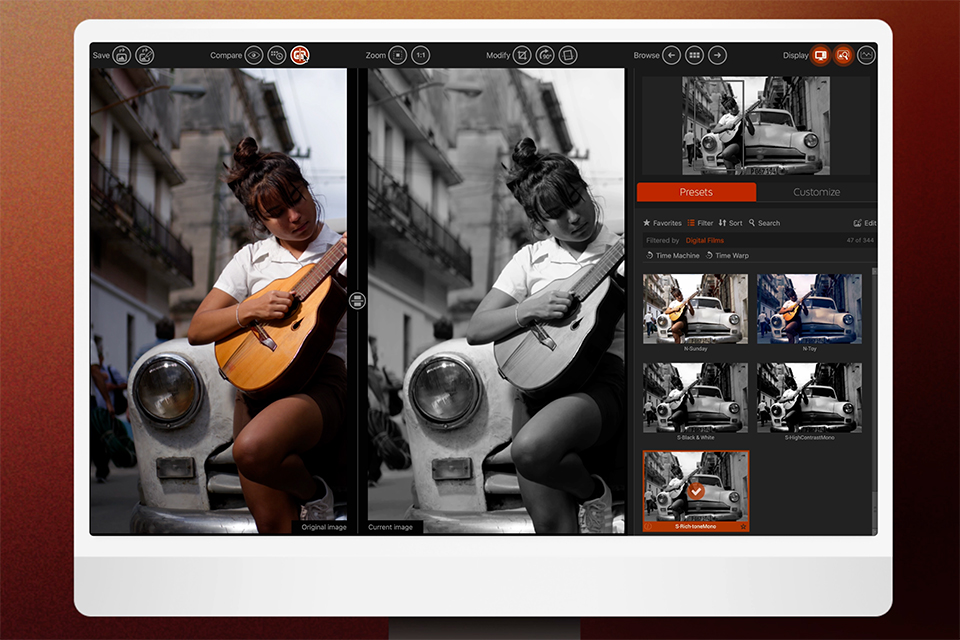Apply the S-HighContrastMono preset thumbnail
This screenshot has height=640, width=960.
tap(808, 397)
